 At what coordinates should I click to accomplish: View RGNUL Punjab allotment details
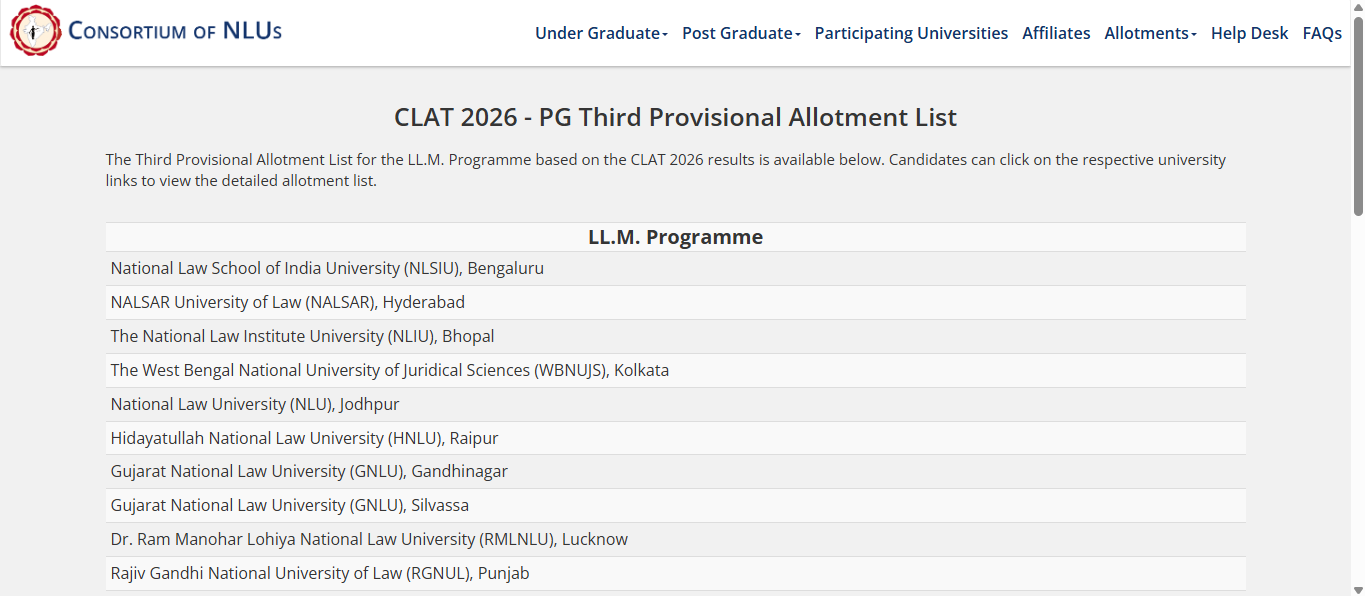click(319, 573)
